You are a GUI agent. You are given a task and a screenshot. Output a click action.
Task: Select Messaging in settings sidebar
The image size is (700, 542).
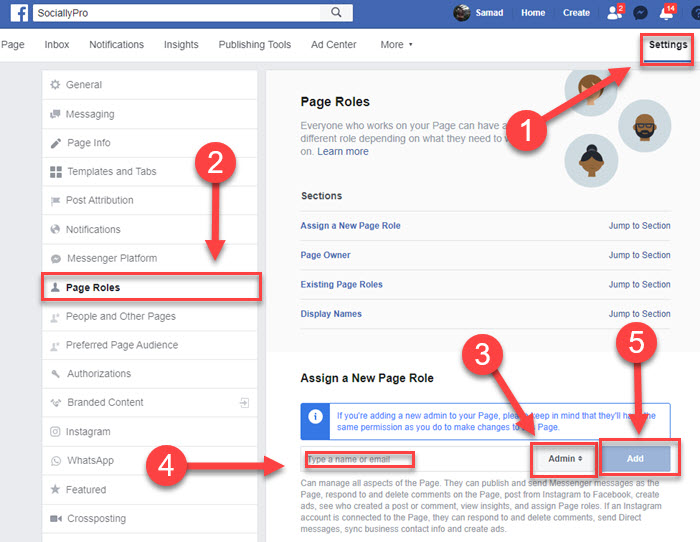(150, 114)
